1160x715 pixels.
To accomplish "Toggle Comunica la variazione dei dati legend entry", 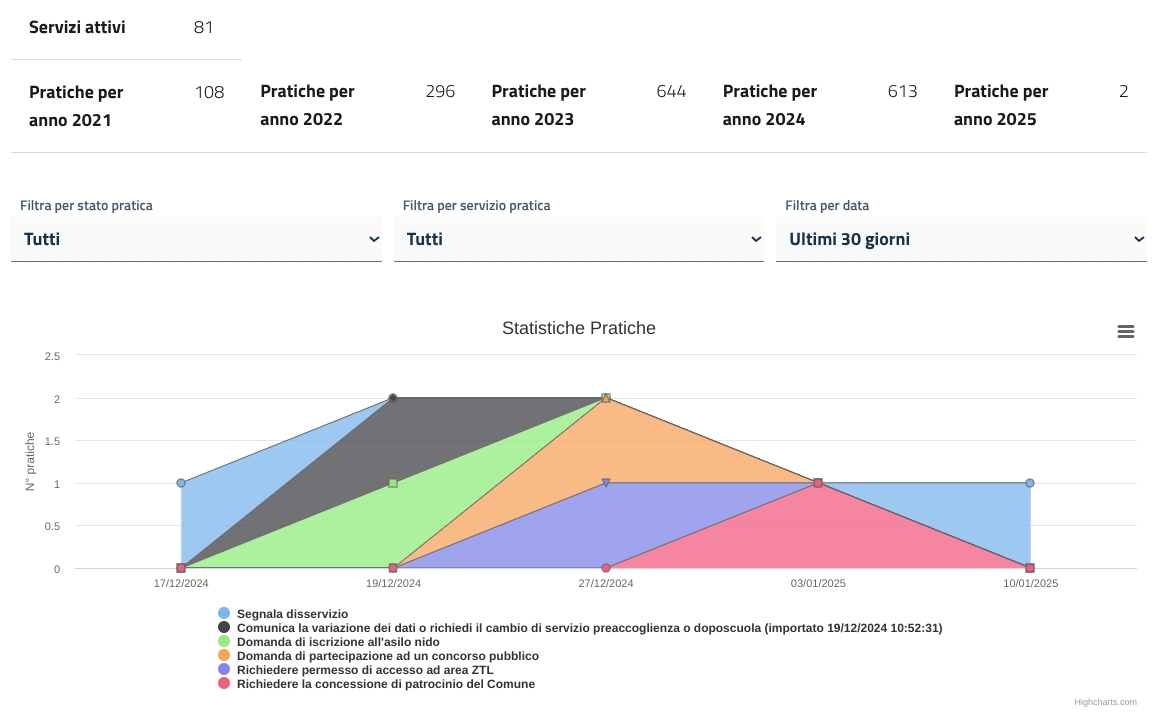I will [x=589, y=628].
